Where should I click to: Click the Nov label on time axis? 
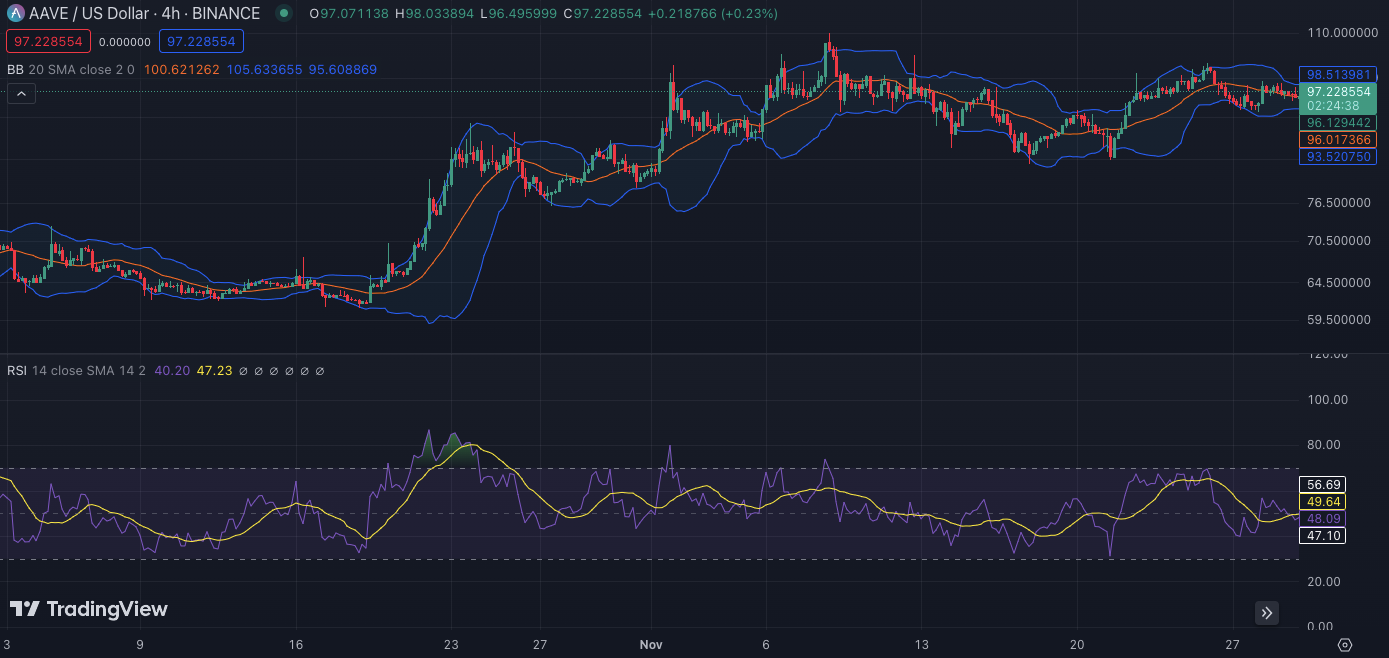click(652, 644)
